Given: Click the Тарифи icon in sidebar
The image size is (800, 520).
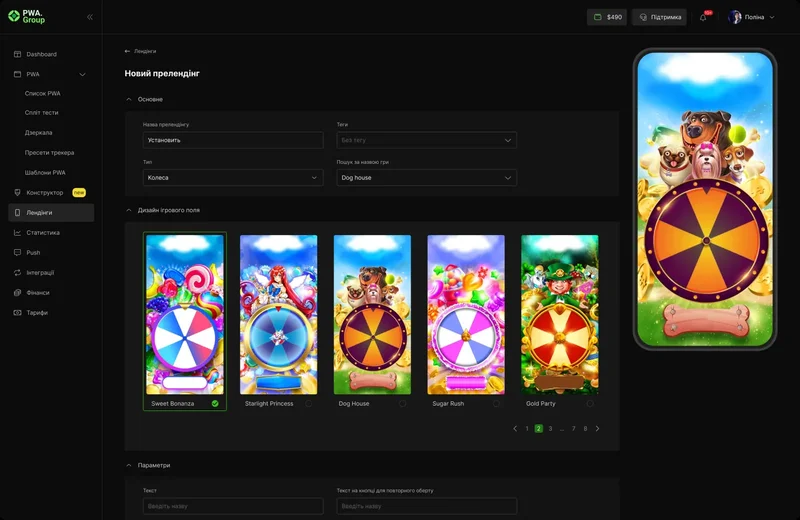Looking at the screenshot, I should point(17,312).
